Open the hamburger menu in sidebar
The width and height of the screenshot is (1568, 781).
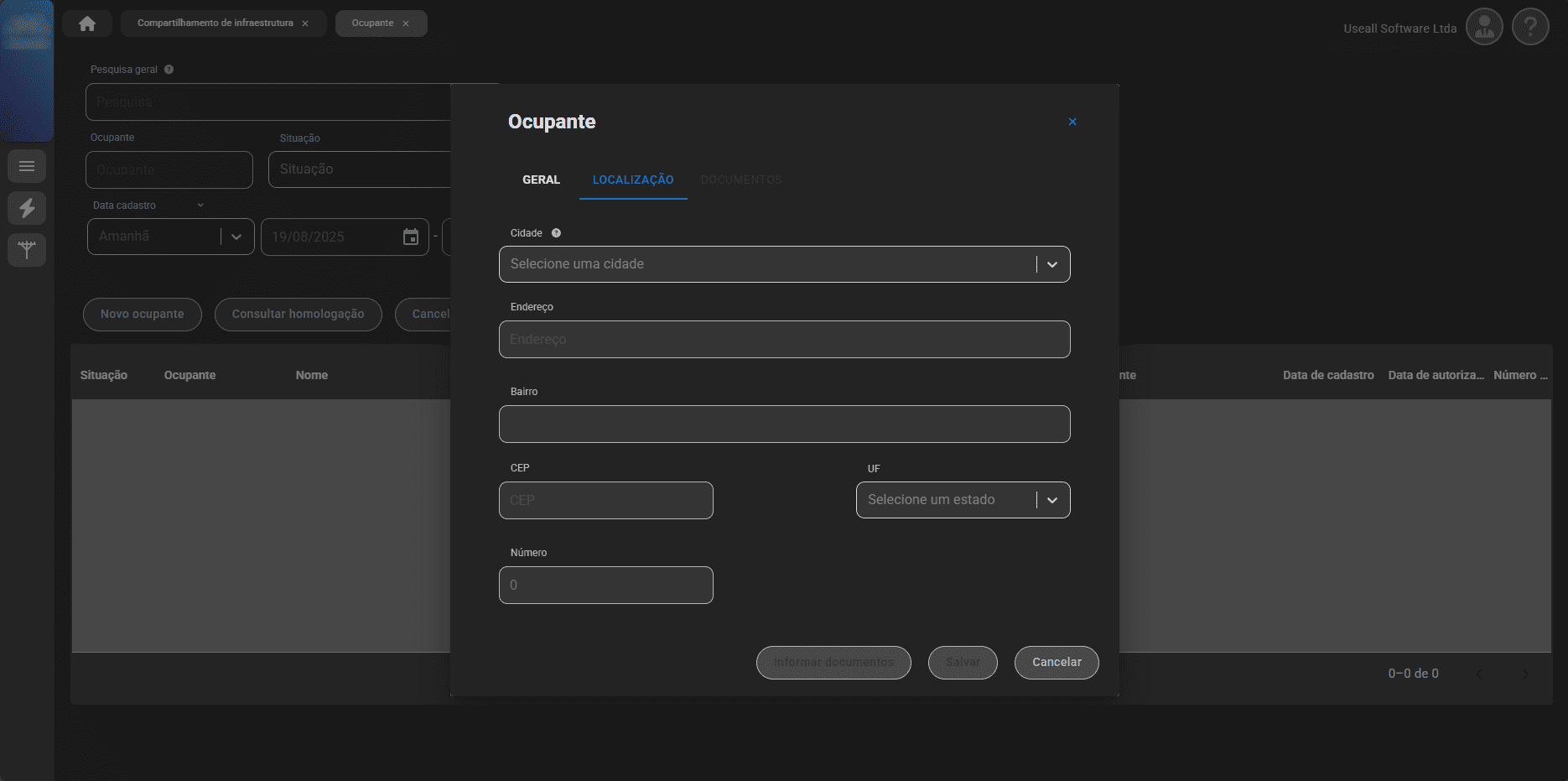pyautogui.click(x=27, y=166)
